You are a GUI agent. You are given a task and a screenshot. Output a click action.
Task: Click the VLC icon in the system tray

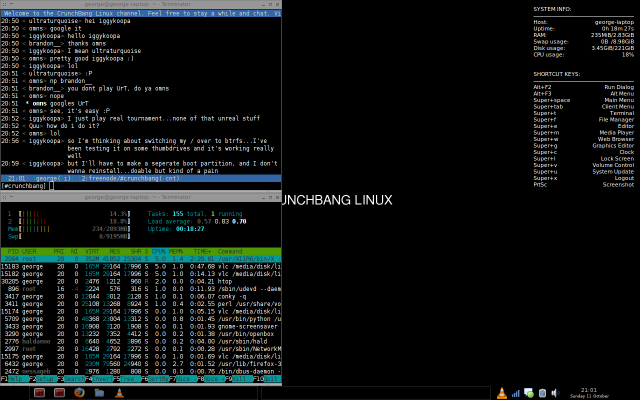[502, 393]
